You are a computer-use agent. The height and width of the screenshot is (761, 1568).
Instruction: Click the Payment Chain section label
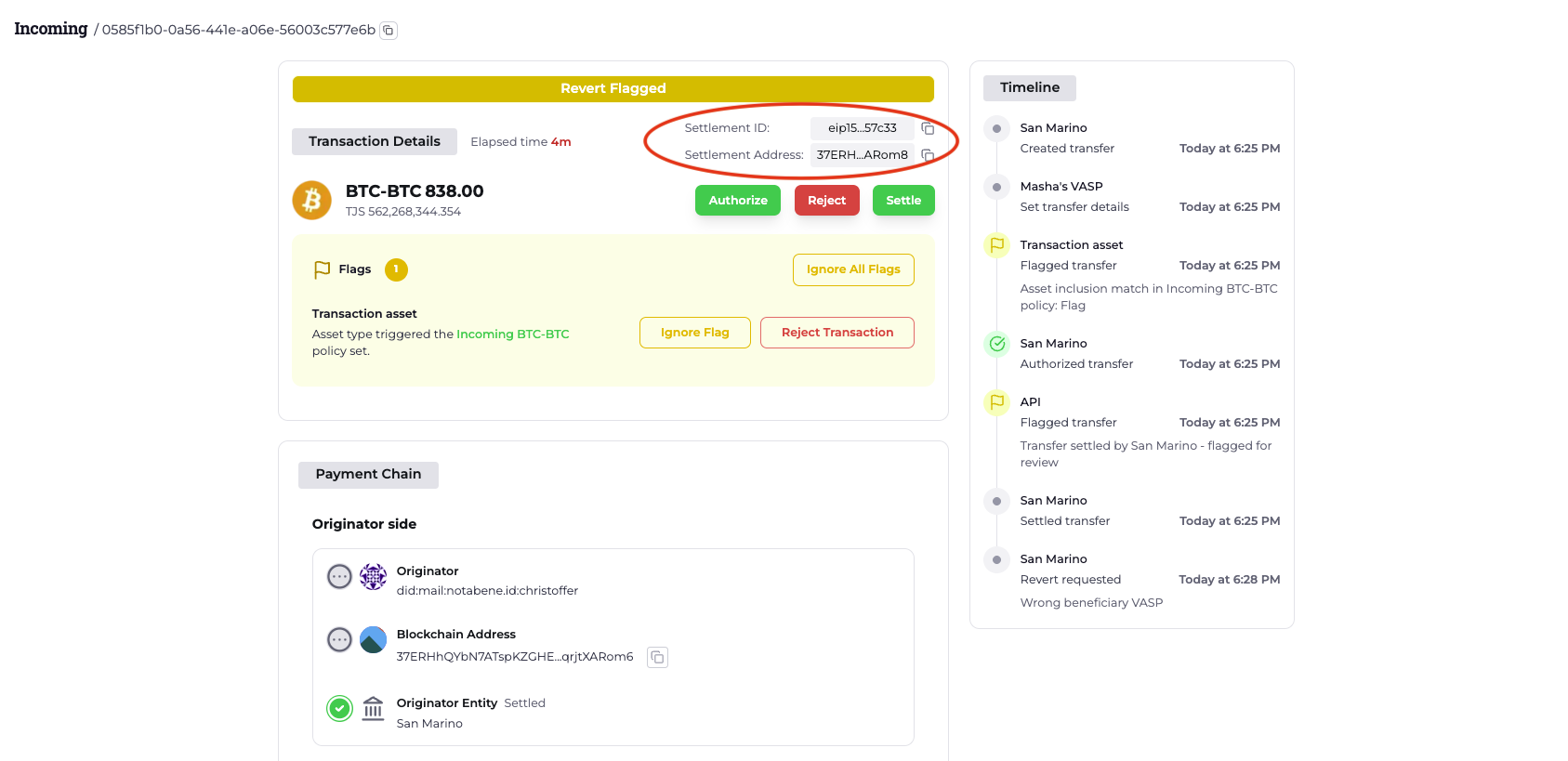point(368,474)
